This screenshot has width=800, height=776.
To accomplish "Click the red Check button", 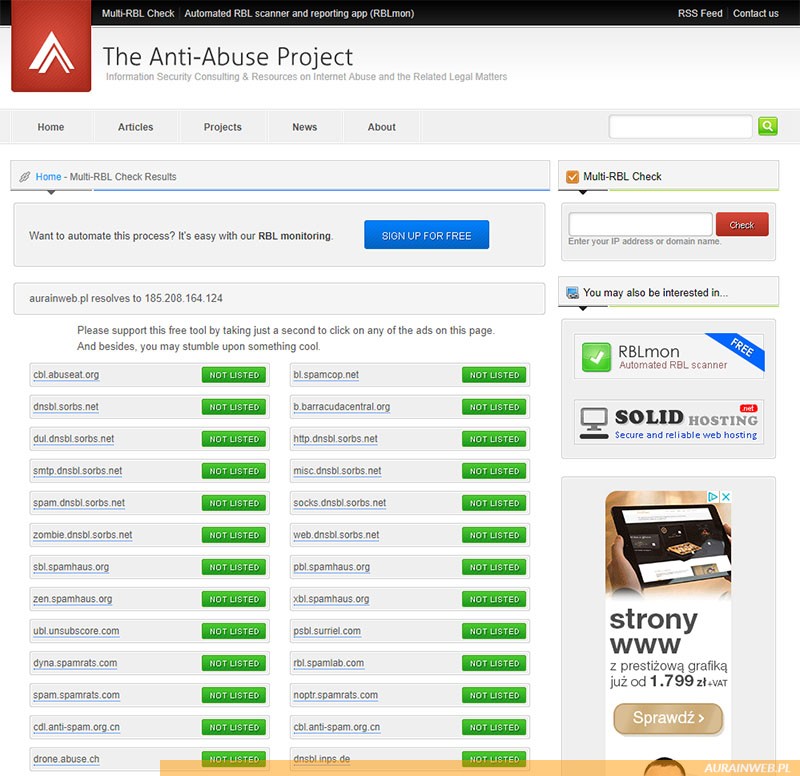I will [742, 224].
